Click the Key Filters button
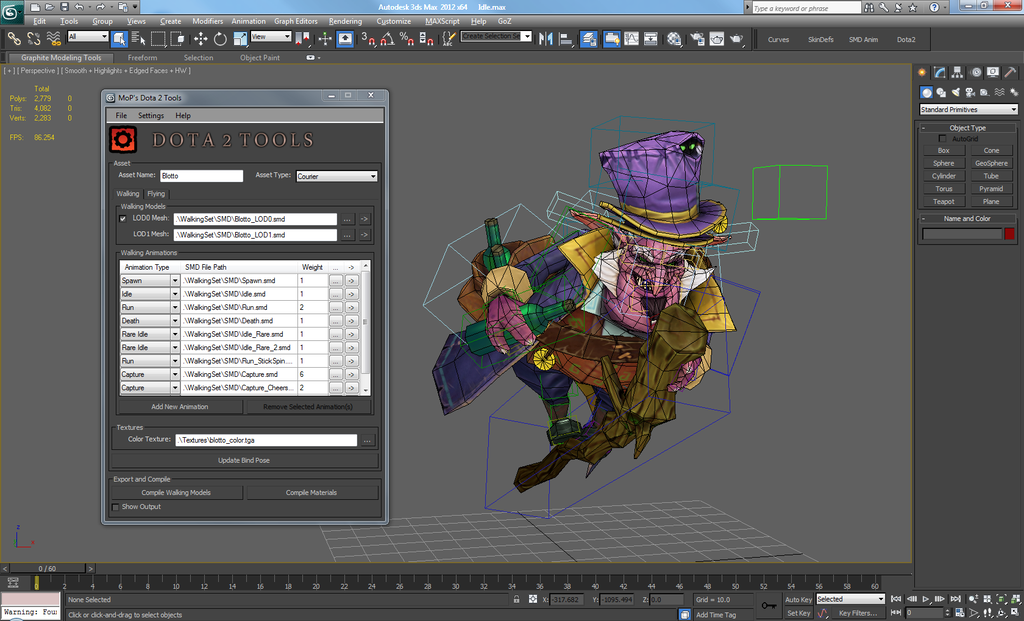The width and height of the screenshot is (1024, 621). pyautogui.click(x=858, y=613)
